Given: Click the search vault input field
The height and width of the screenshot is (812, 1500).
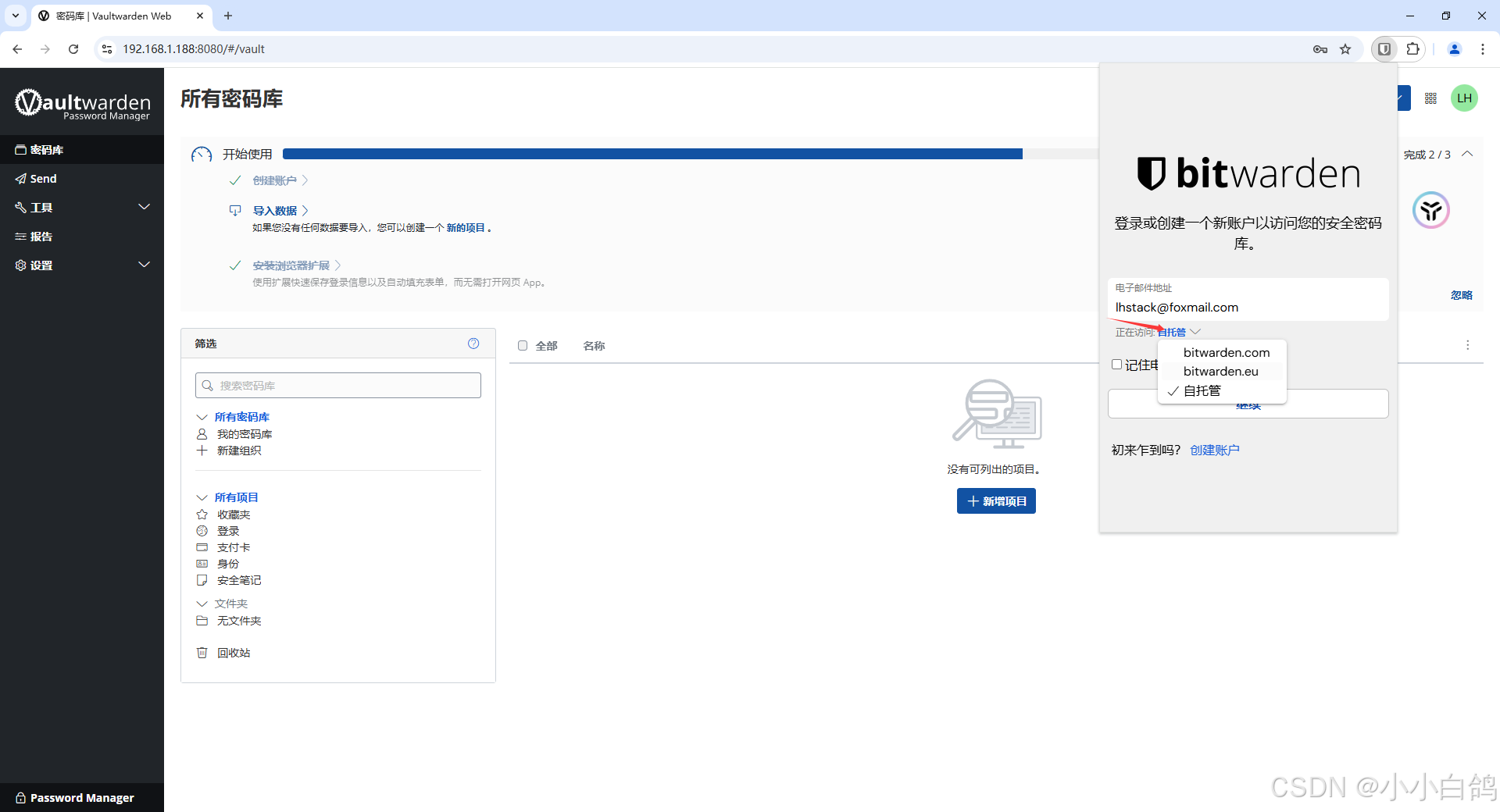Looking at the screenshot, I should coord(338,386).
